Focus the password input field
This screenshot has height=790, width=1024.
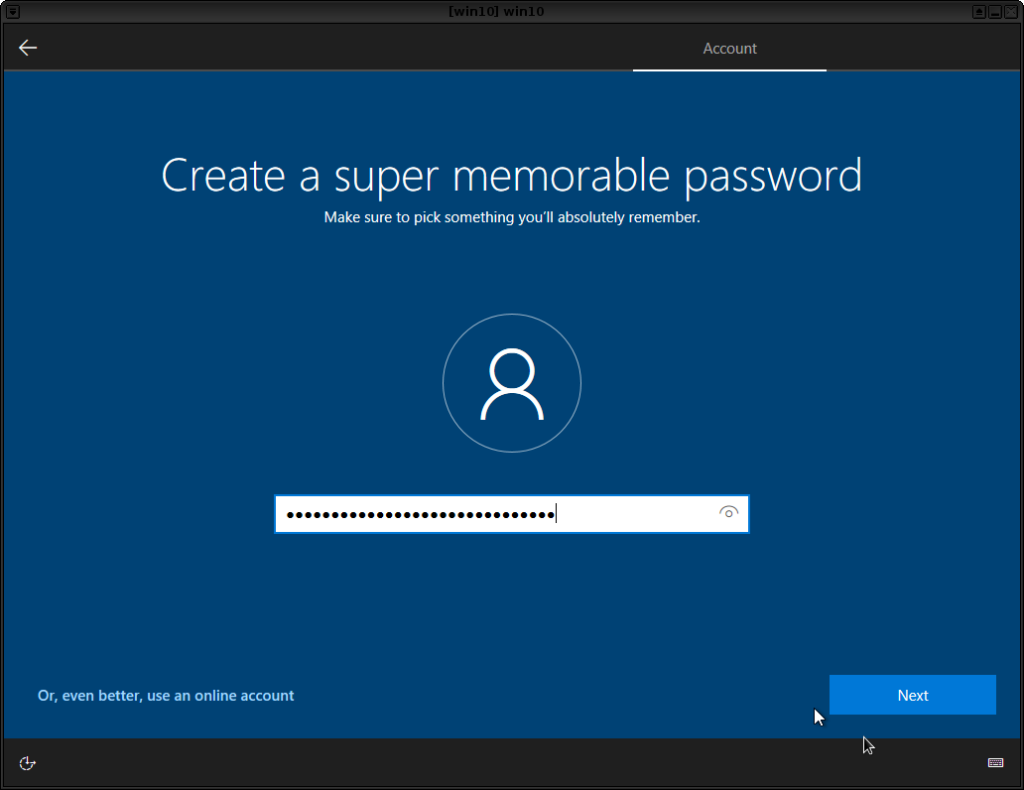511,514
